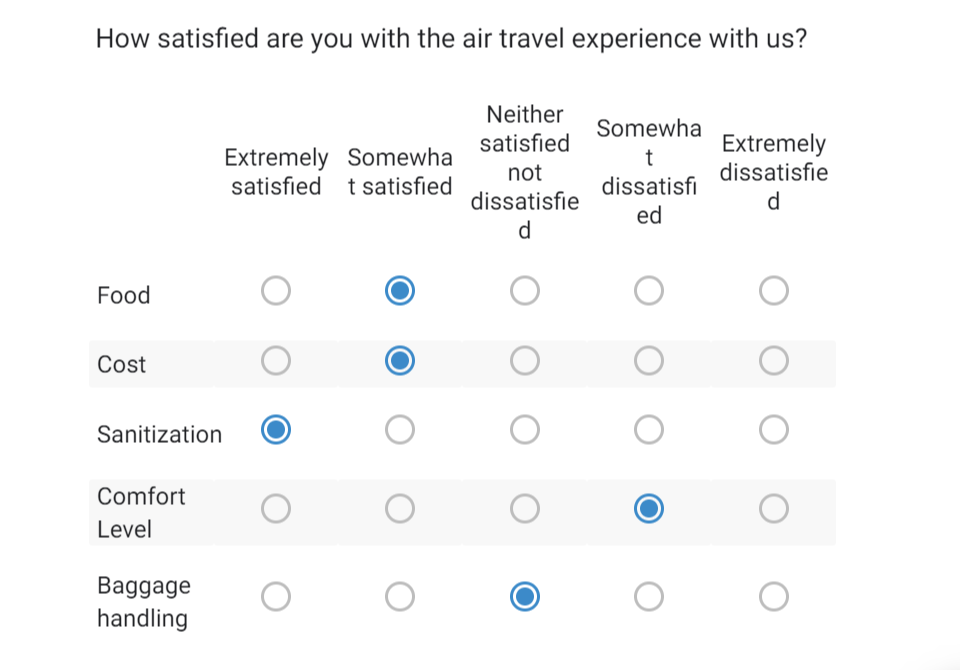Rate Sanitization as Extremely dissatisfied

[773, 430]
